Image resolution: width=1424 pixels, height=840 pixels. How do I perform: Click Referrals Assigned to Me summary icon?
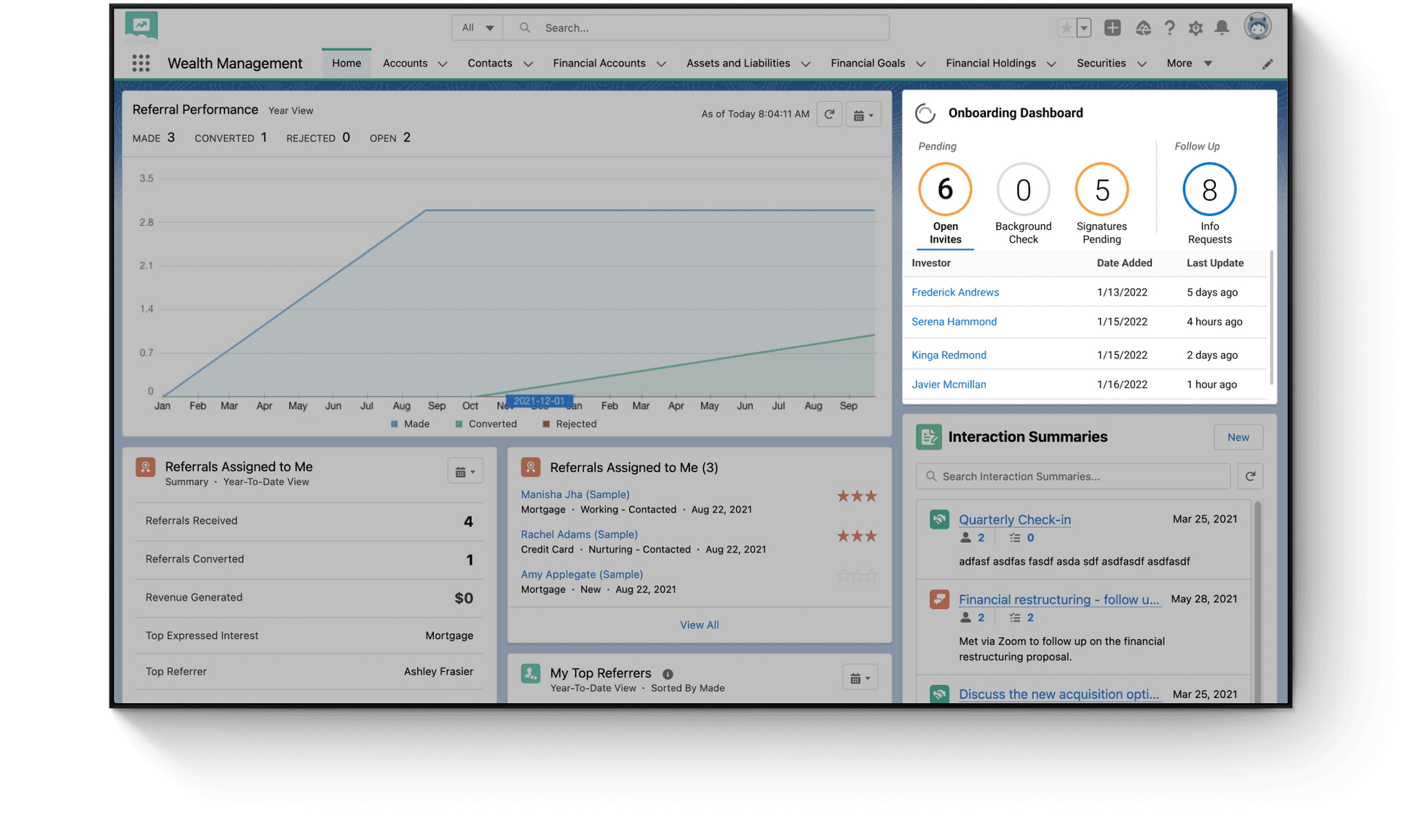(146, 467)
